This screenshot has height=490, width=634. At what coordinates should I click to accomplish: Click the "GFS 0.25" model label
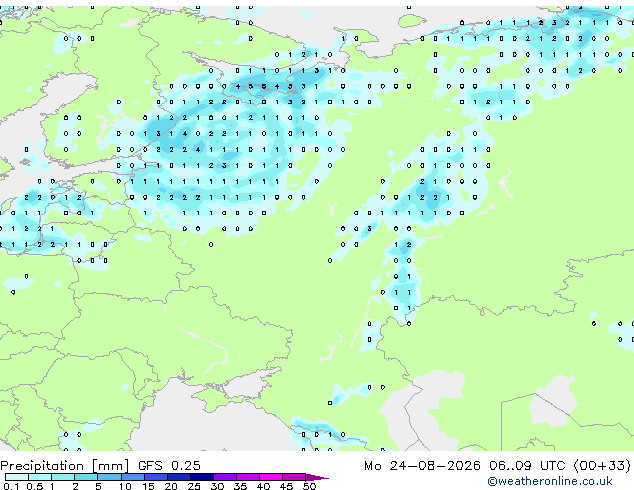[x=169, y=466]
